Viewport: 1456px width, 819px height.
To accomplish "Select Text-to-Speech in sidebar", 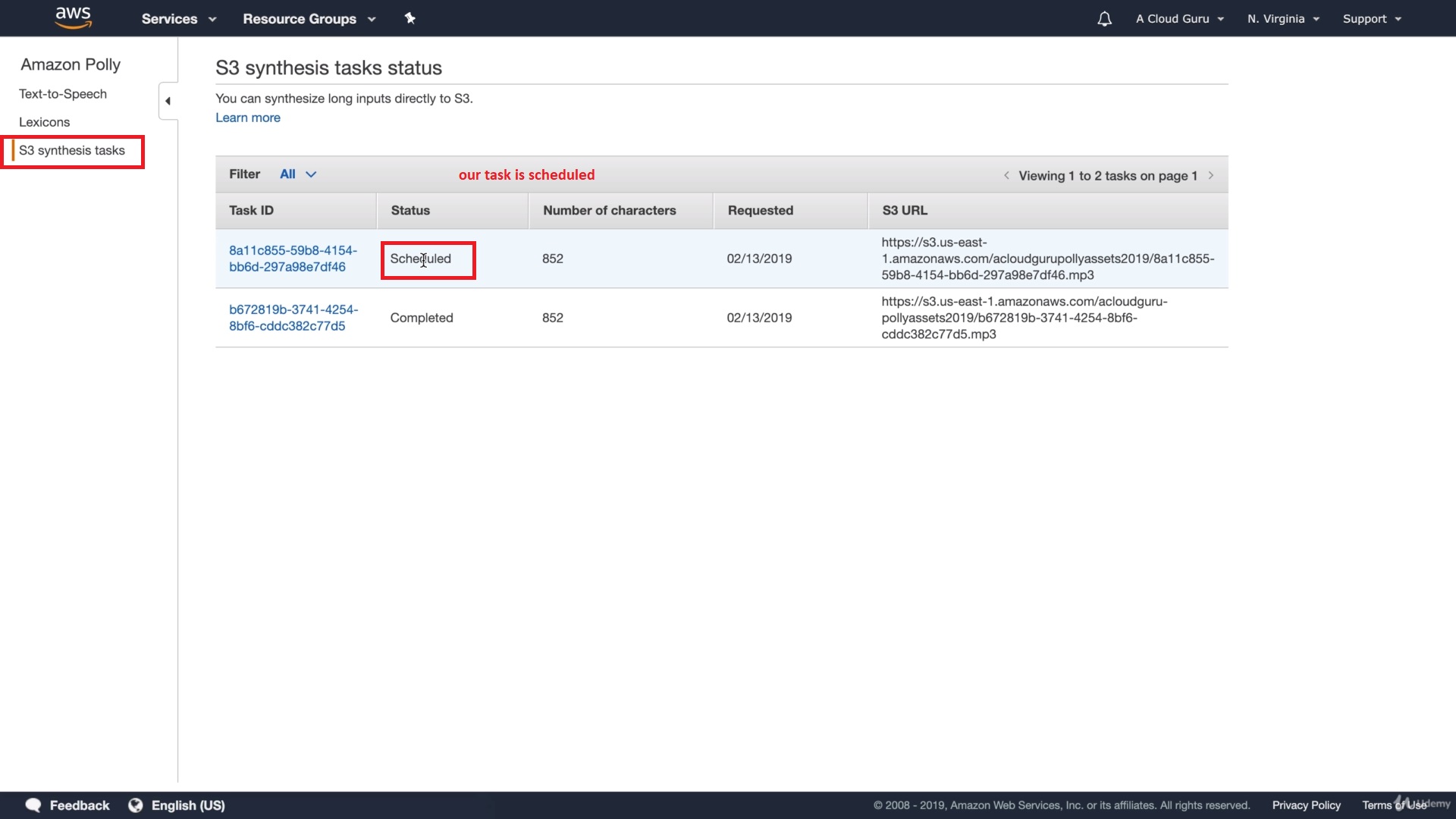I will coord(63,94).
